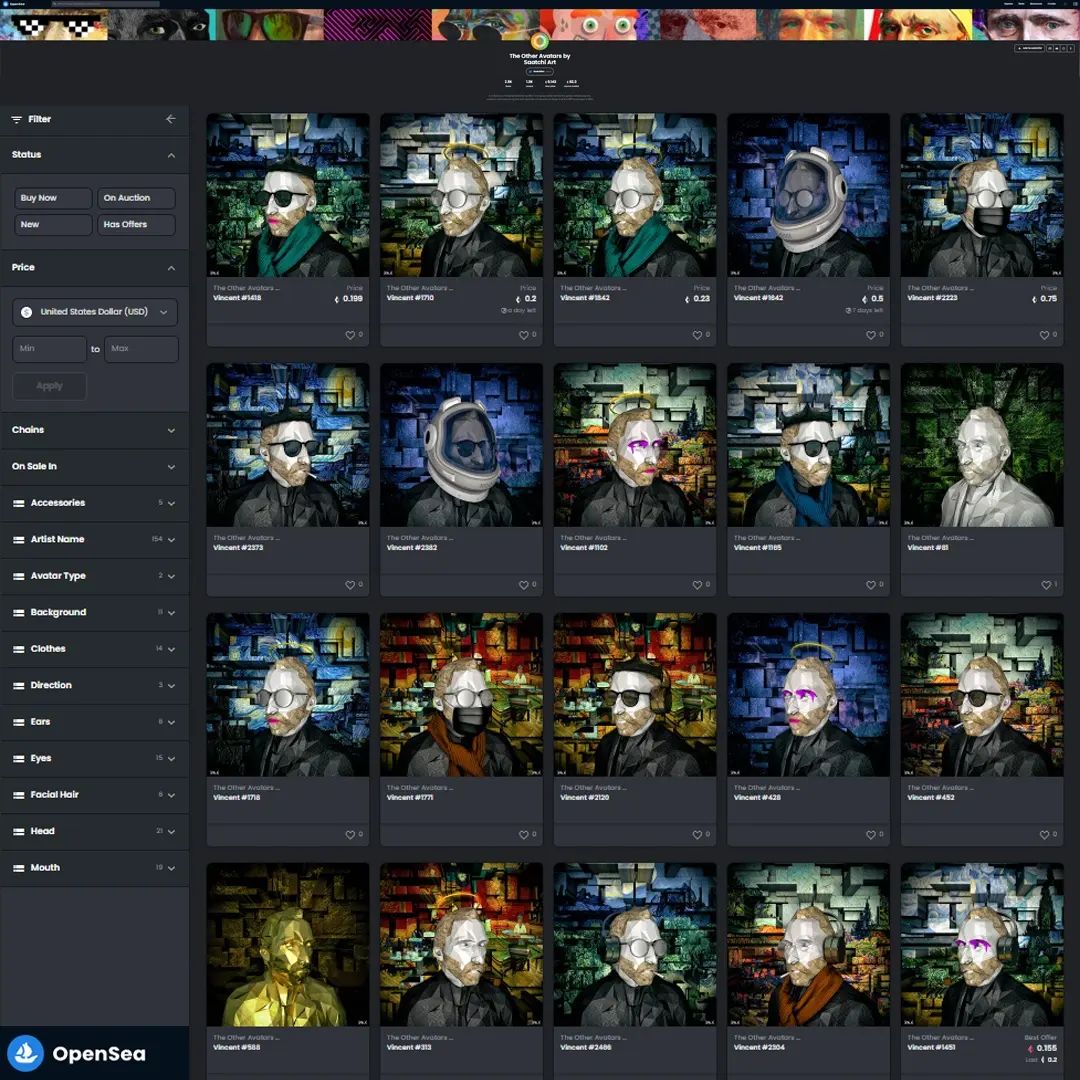Click the Min price input field
Screen dimensions: 1080x1080
point(50,349)
